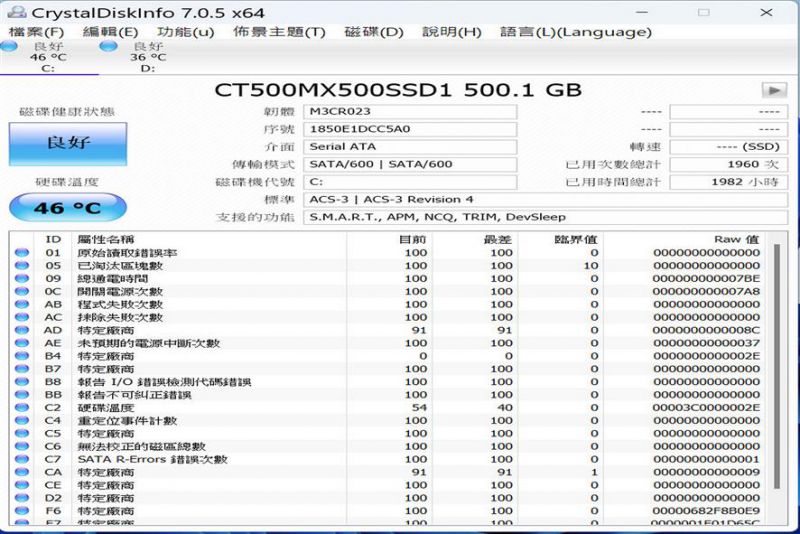Click the standard field ACS-3 Revision 4
The width and height of the screenshot is (800, 534).
pos(545,199)
